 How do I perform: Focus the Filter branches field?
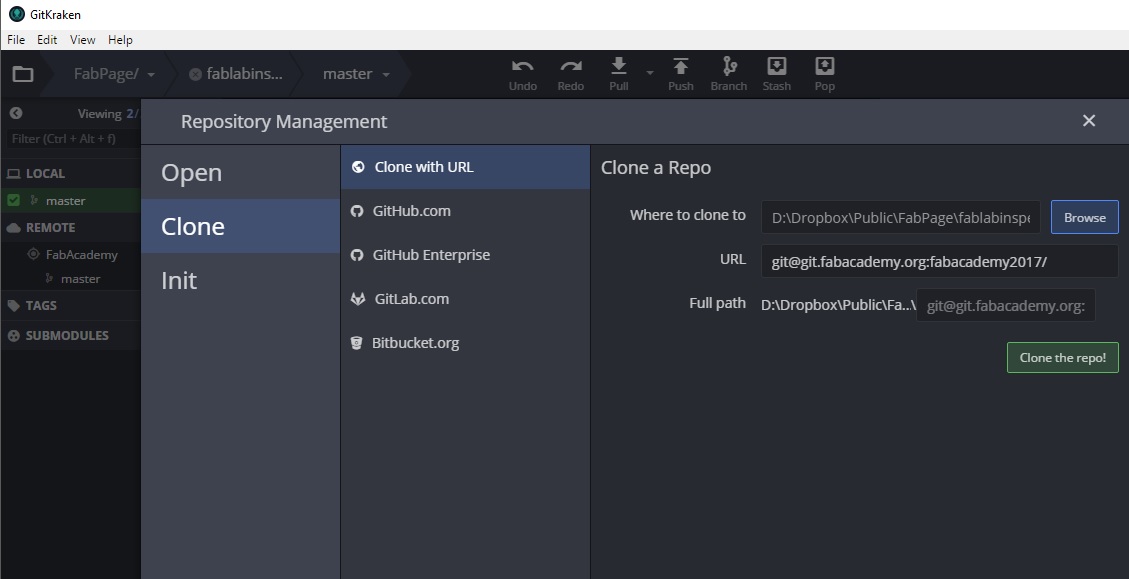click(72, 138)
